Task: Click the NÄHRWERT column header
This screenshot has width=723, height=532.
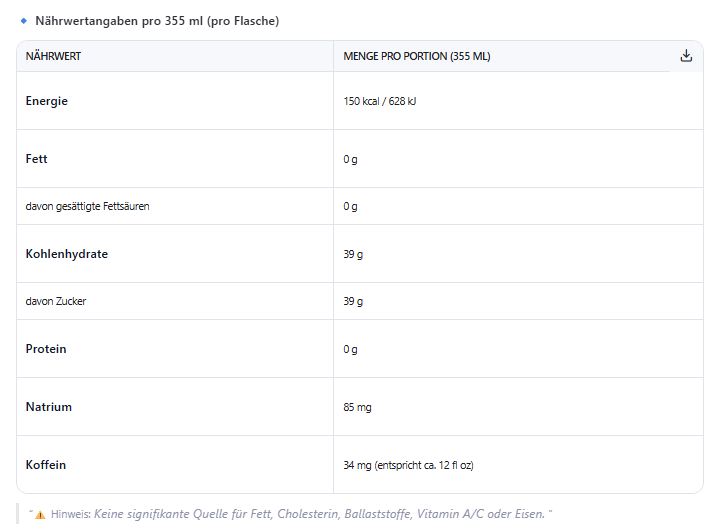Action: pos(53,57)
